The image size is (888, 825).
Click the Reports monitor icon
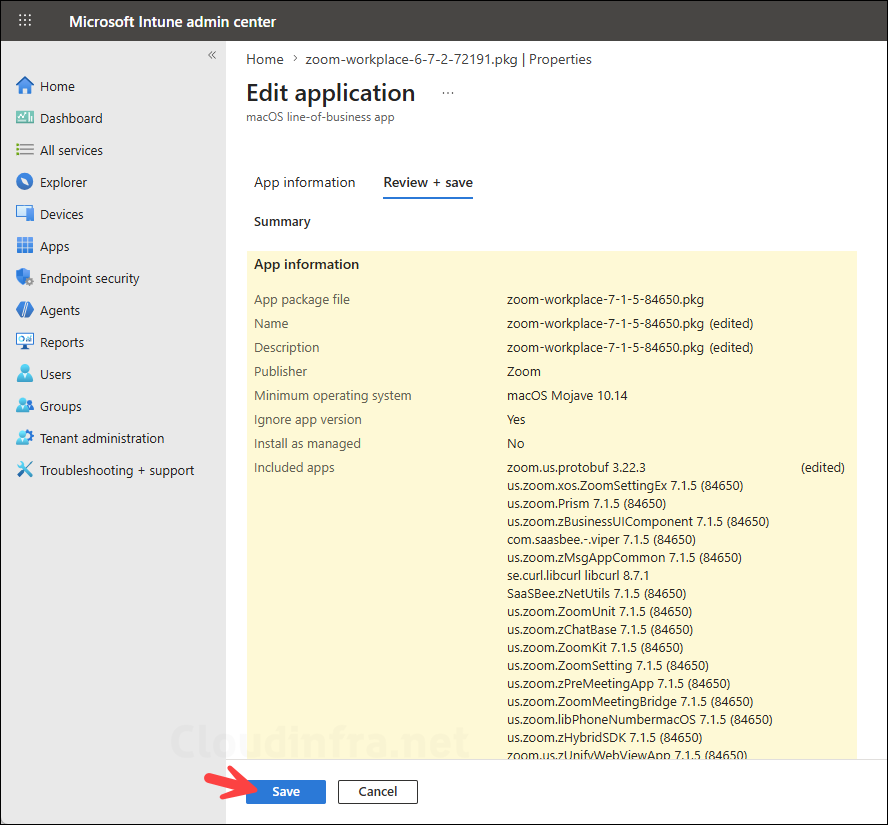point(25,342)
